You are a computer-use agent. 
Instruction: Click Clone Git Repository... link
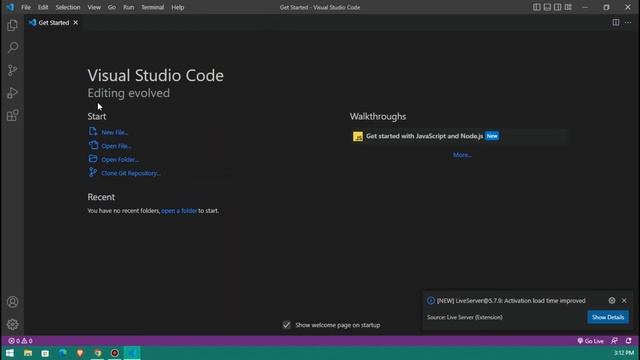coord(131,173)
